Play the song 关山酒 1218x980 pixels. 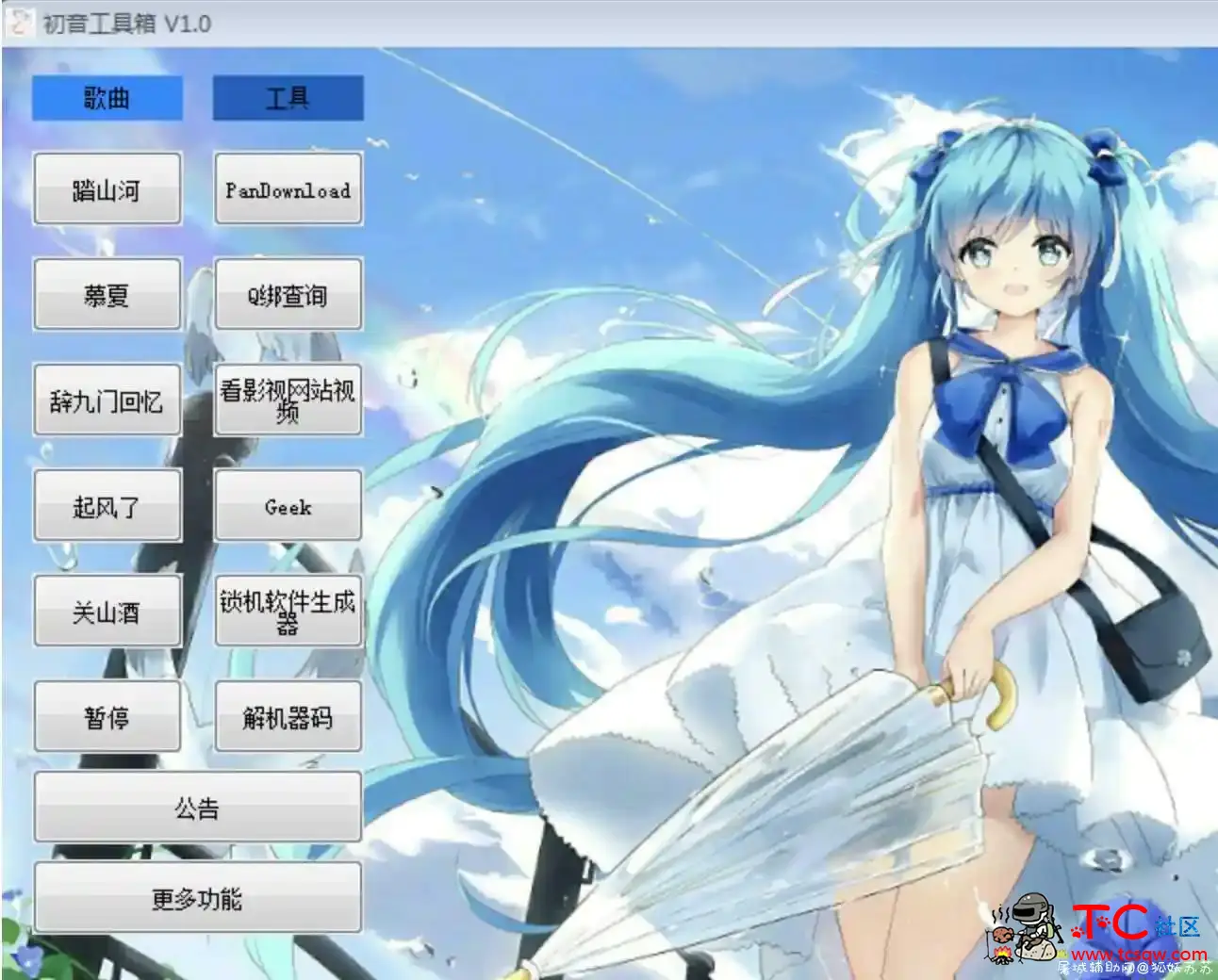pos(107,612)
